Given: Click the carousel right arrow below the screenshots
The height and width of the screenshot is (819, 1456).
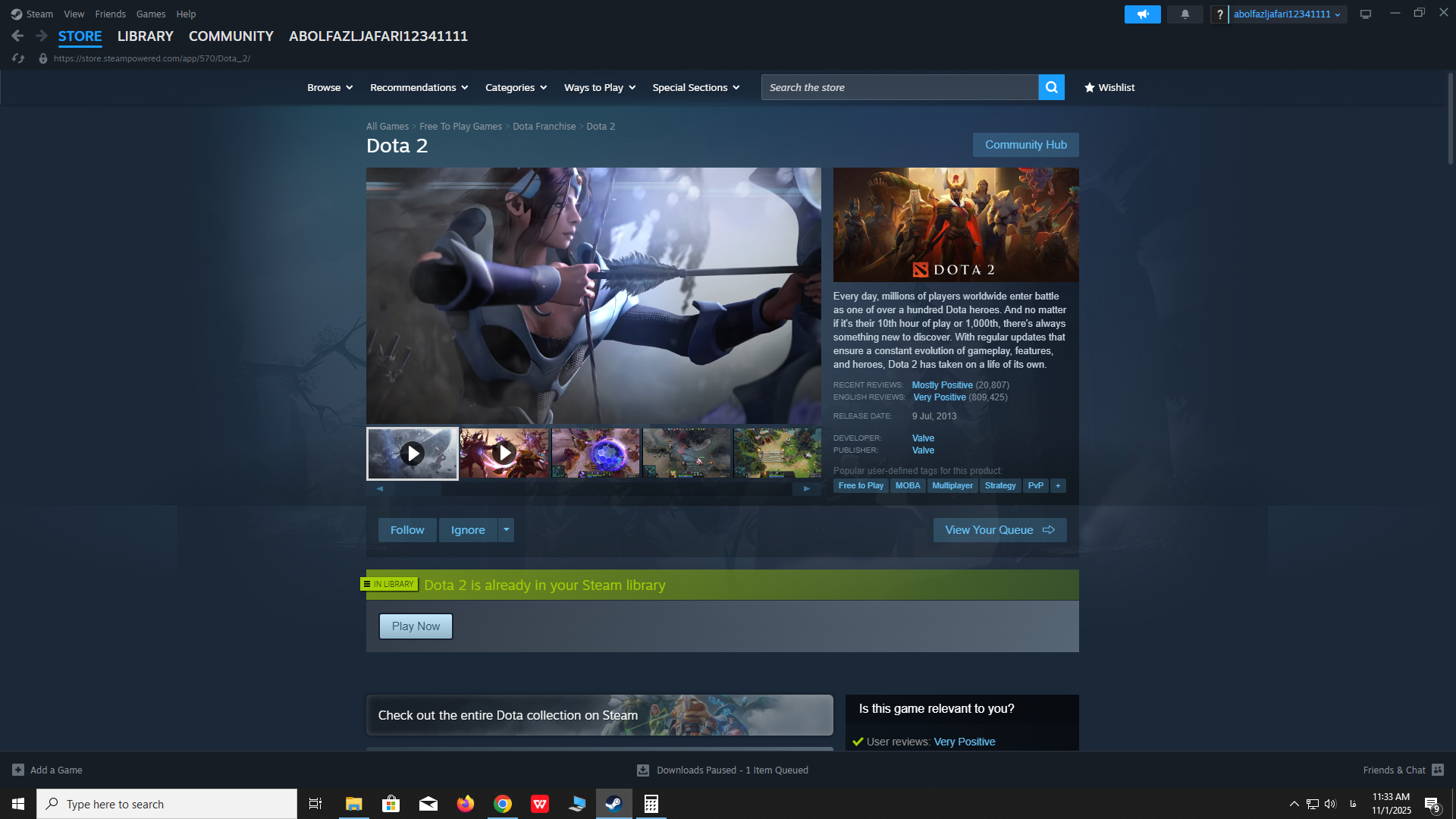Looking at the screenshot, I should 806,488.
